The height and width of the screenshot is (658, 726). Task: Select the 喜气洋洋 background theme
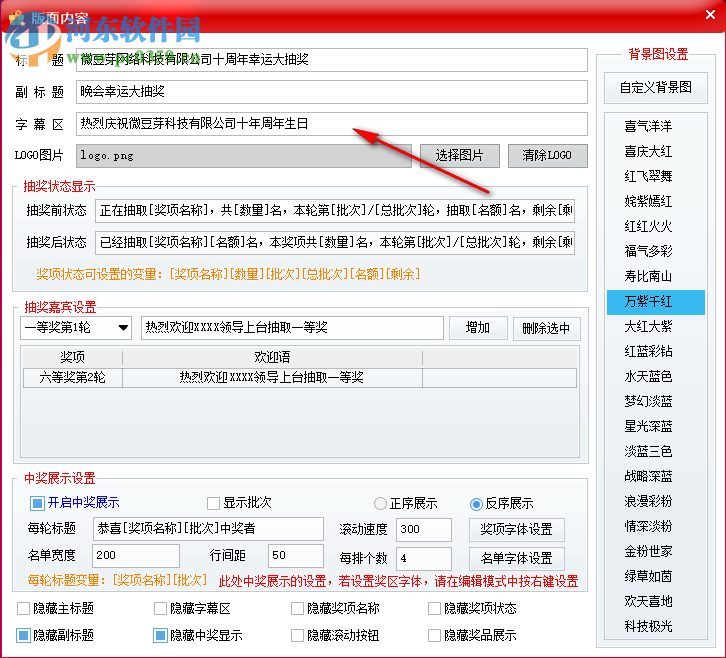[656, 126]
